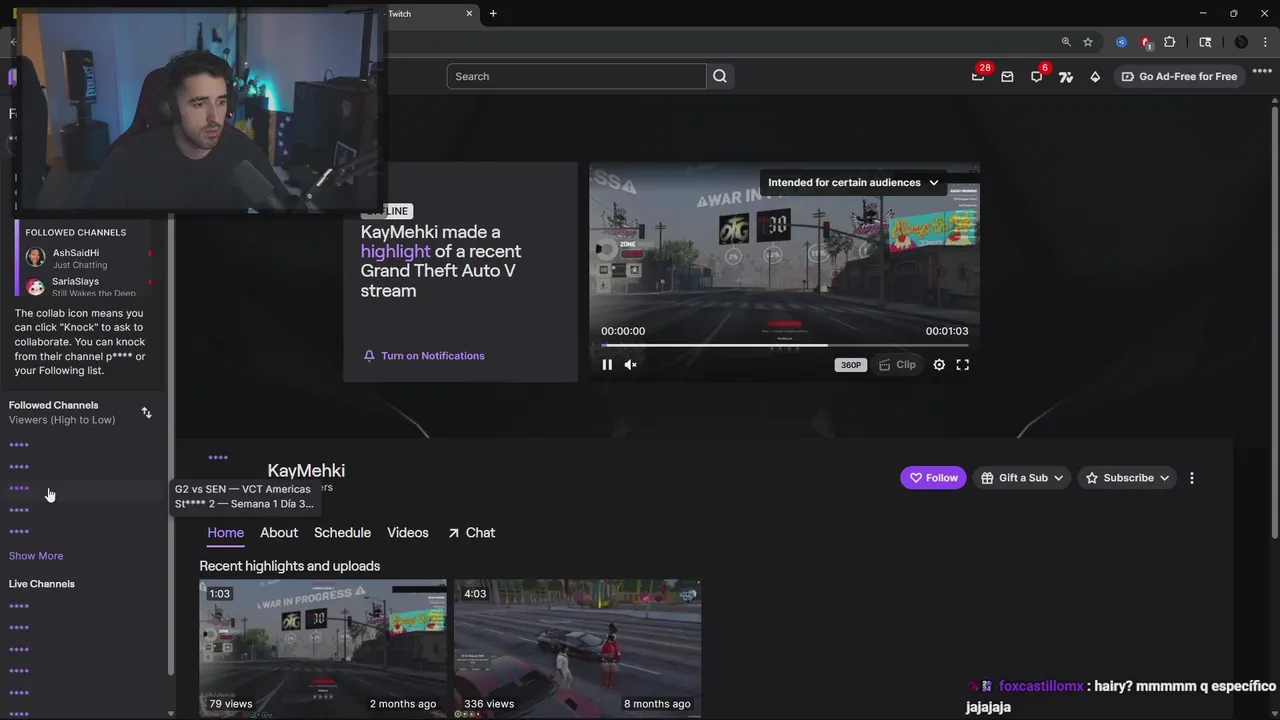Open the Twitch inbox notifications icon
The image size is (1280, 720).
(x=1007, y=76)
